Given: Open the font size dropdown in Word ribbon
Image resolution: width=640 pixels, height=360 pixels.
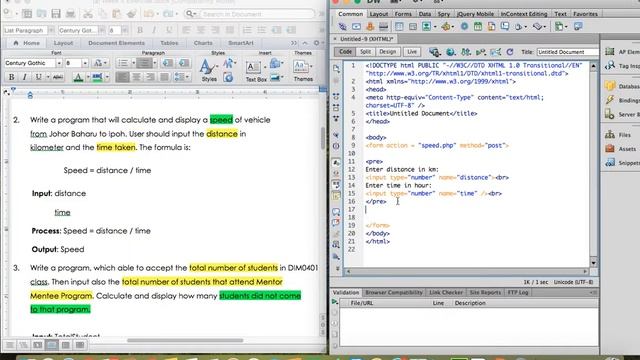Looking at the screenshot, I should 85,63.
